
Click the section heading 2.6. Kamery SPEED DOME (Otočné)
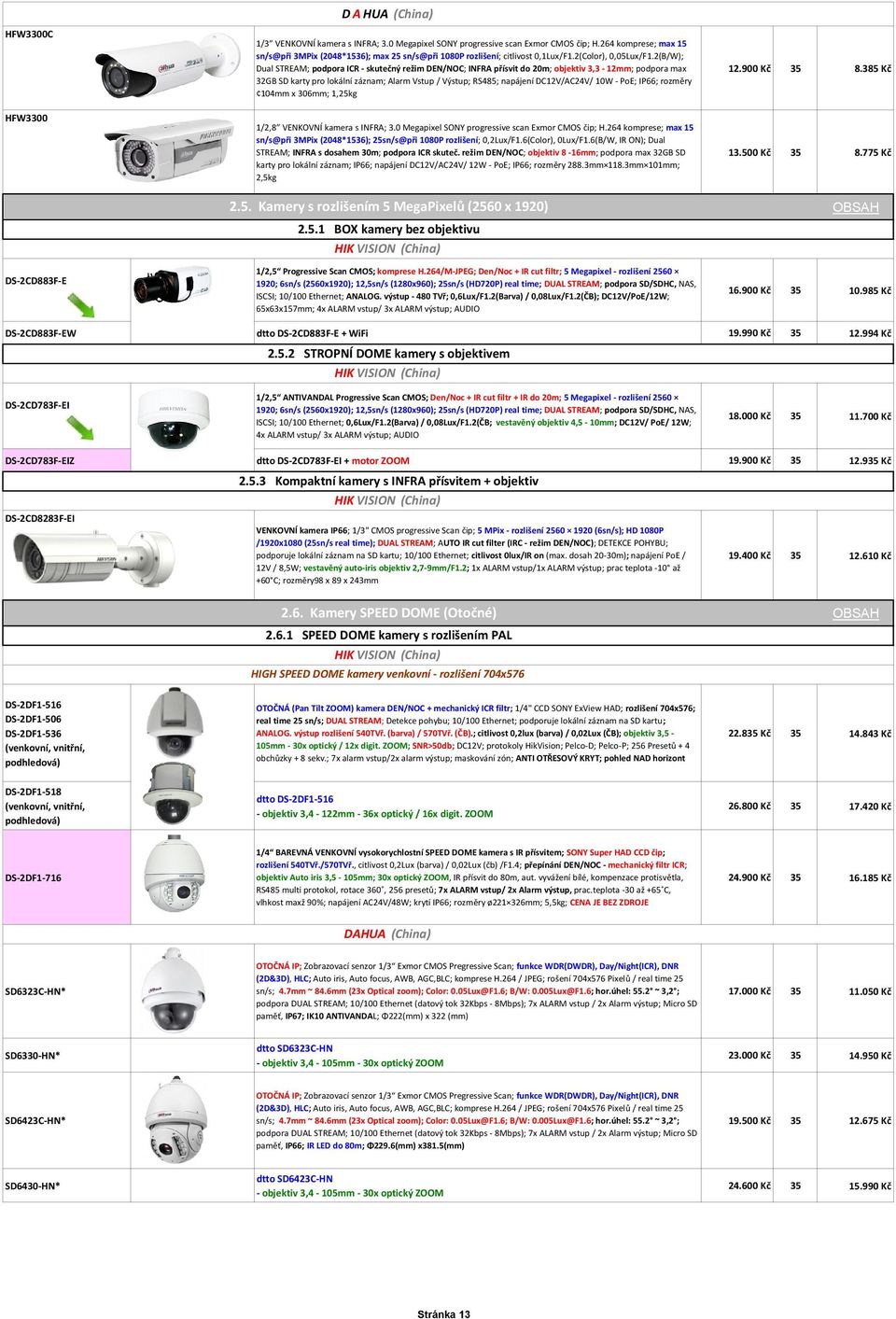point(388,612)
